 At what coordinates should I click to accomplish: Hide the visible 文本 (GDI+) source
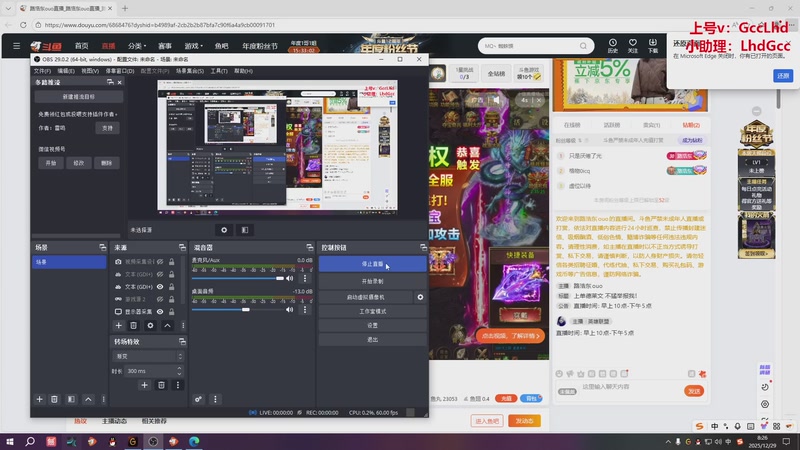(x=160, y=287)
